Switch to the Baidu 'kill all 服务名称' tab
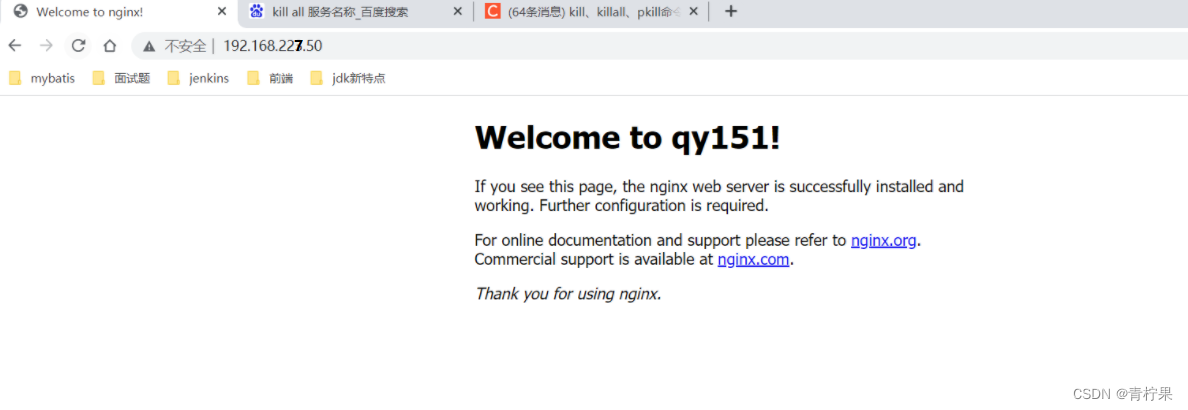This screenshot has height=410, width=1188. point(355,12)
